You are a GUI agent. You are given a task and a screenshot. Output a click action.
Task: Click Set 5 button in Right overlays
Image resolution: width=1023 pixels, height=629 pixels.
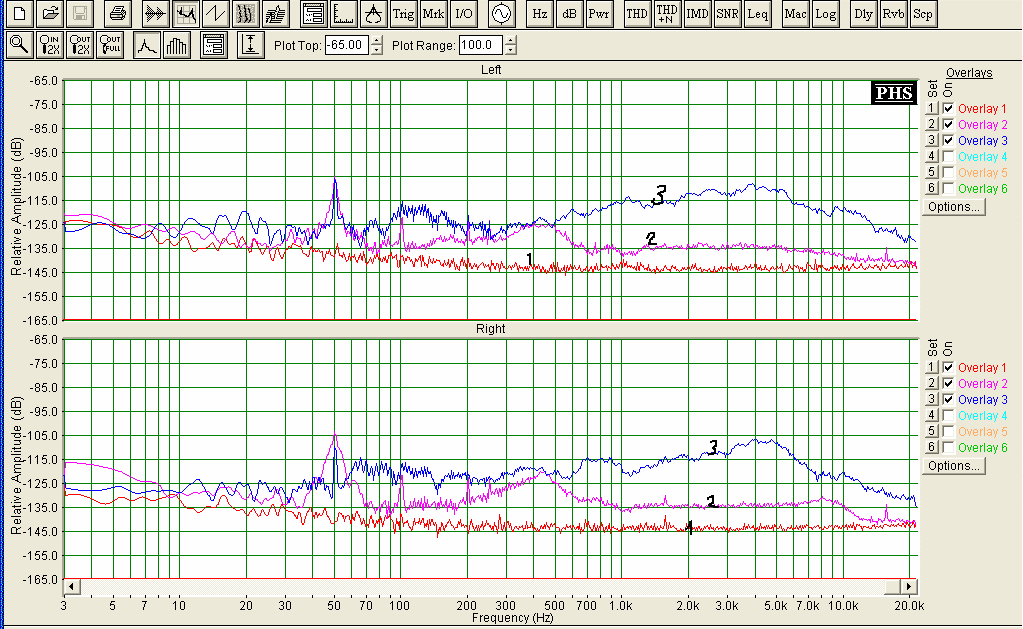932,431
